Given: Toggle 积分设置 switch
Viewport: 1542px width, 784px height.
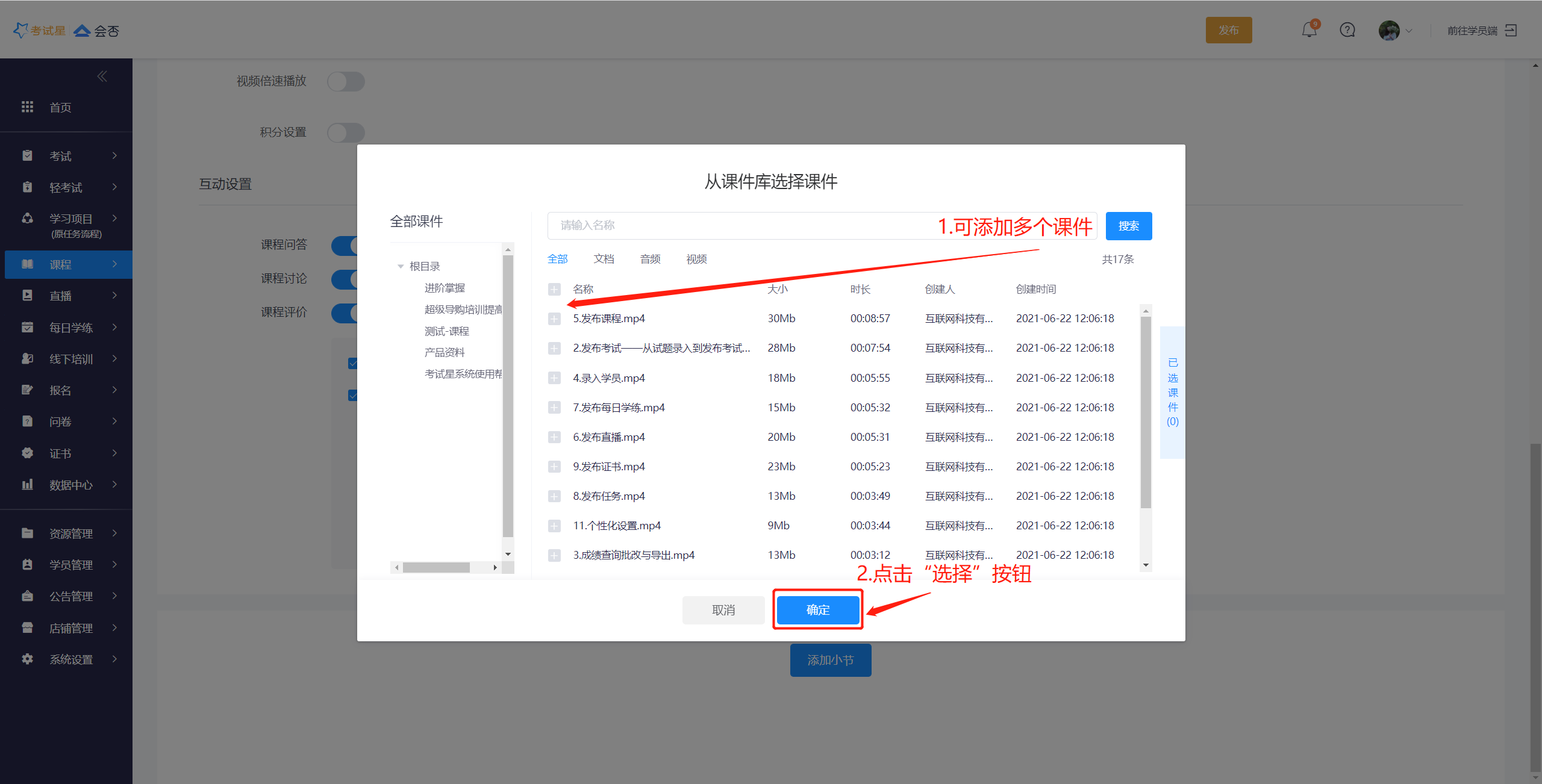Looking at the screenshot, I should [346, 132].
